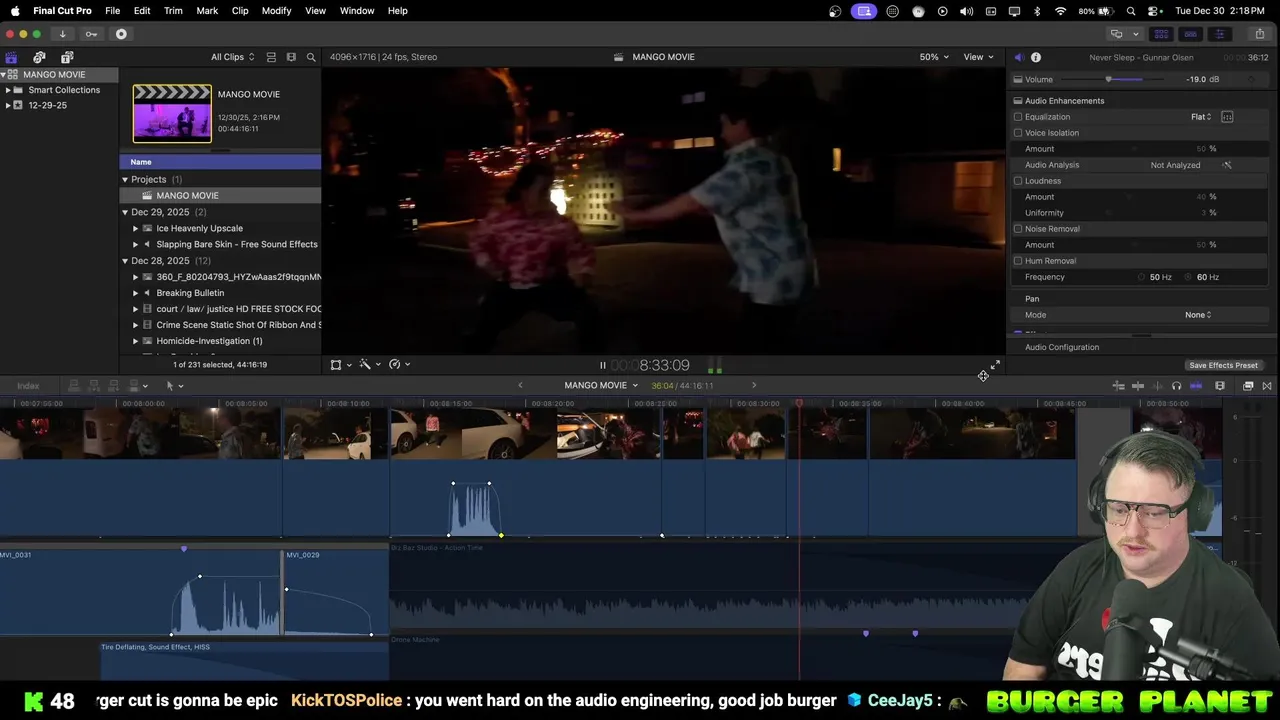The width and height of the screenshot is (1280, 720).
Task: Go back in timeline history arrow
Action: (520, 385)
